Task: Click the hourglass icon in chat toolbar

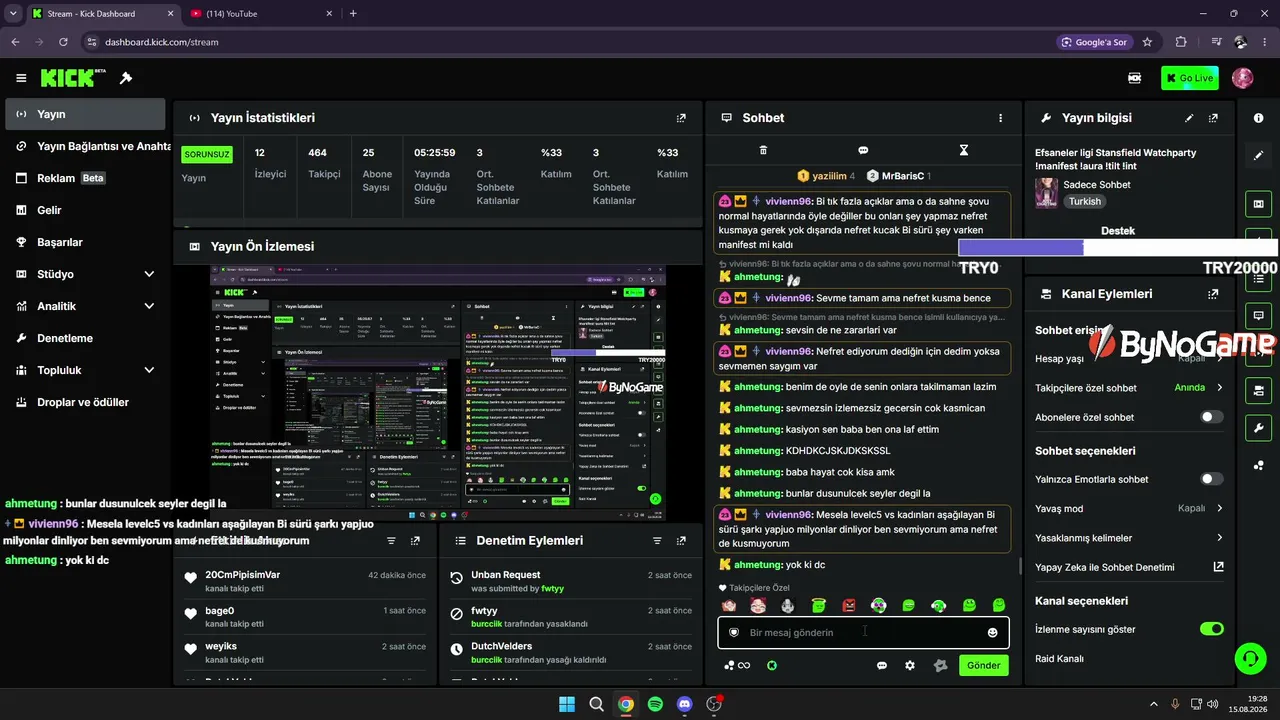Action: [964, 150]
